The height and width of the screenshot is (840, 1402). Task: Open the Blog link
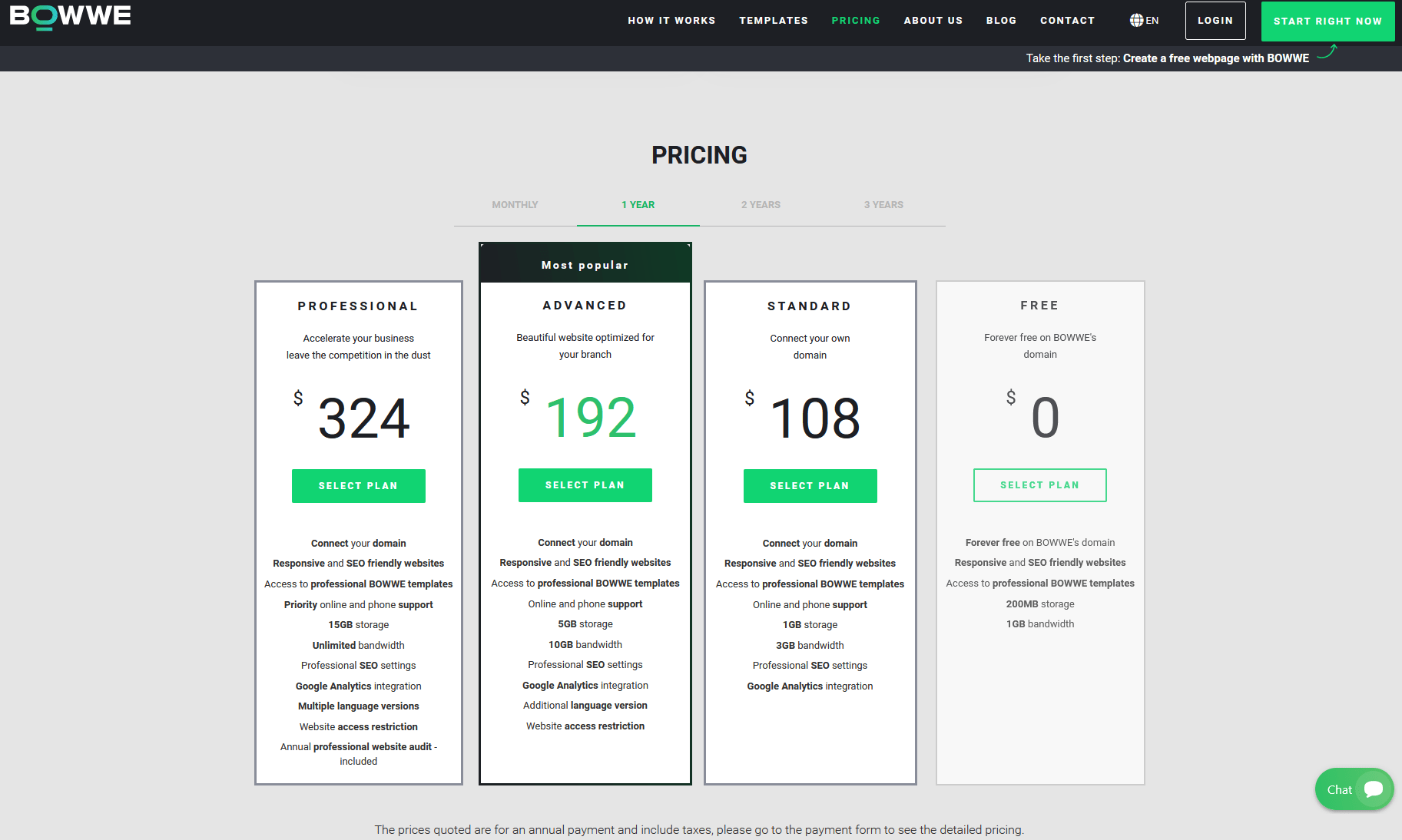(x=1002, y=21)
